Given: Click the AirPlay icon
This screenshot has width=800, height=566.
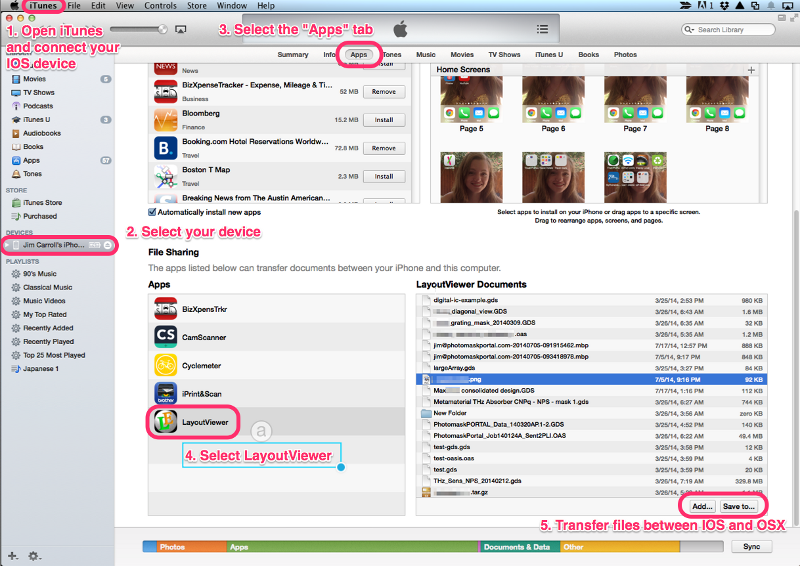Looking at the screenshot, I should (181, 30).
